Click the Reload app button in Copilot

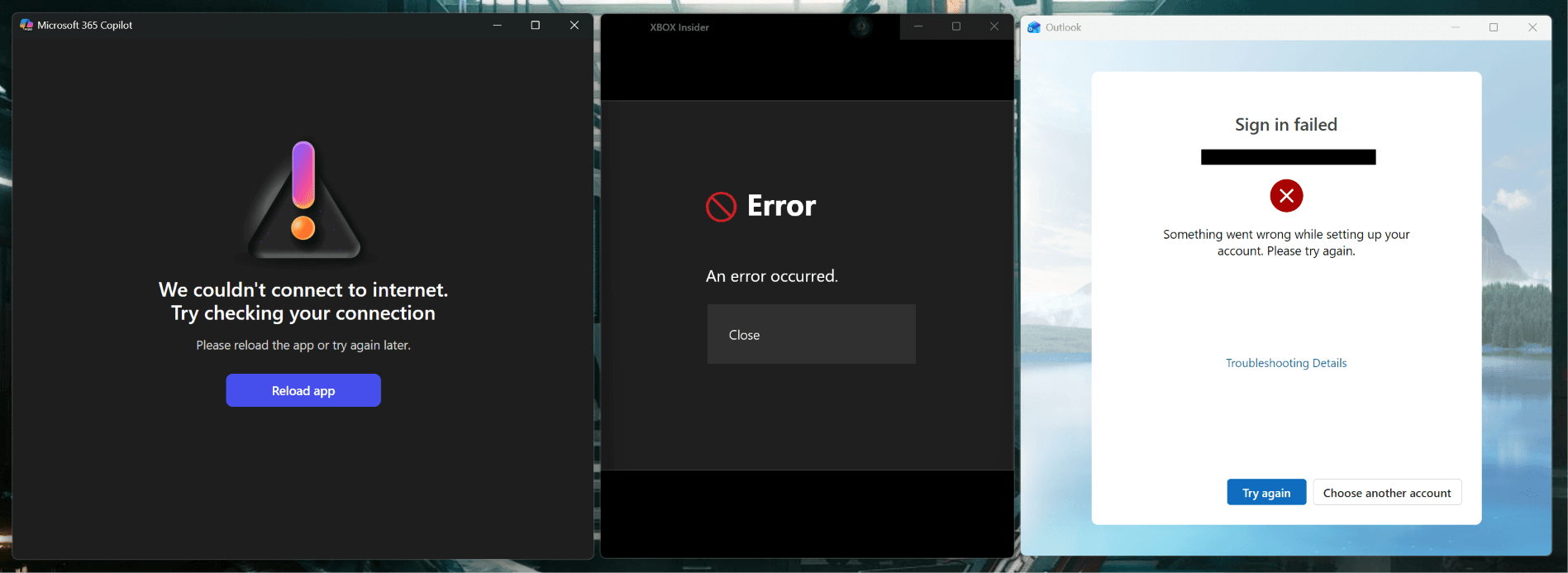[x=303, y=390]
